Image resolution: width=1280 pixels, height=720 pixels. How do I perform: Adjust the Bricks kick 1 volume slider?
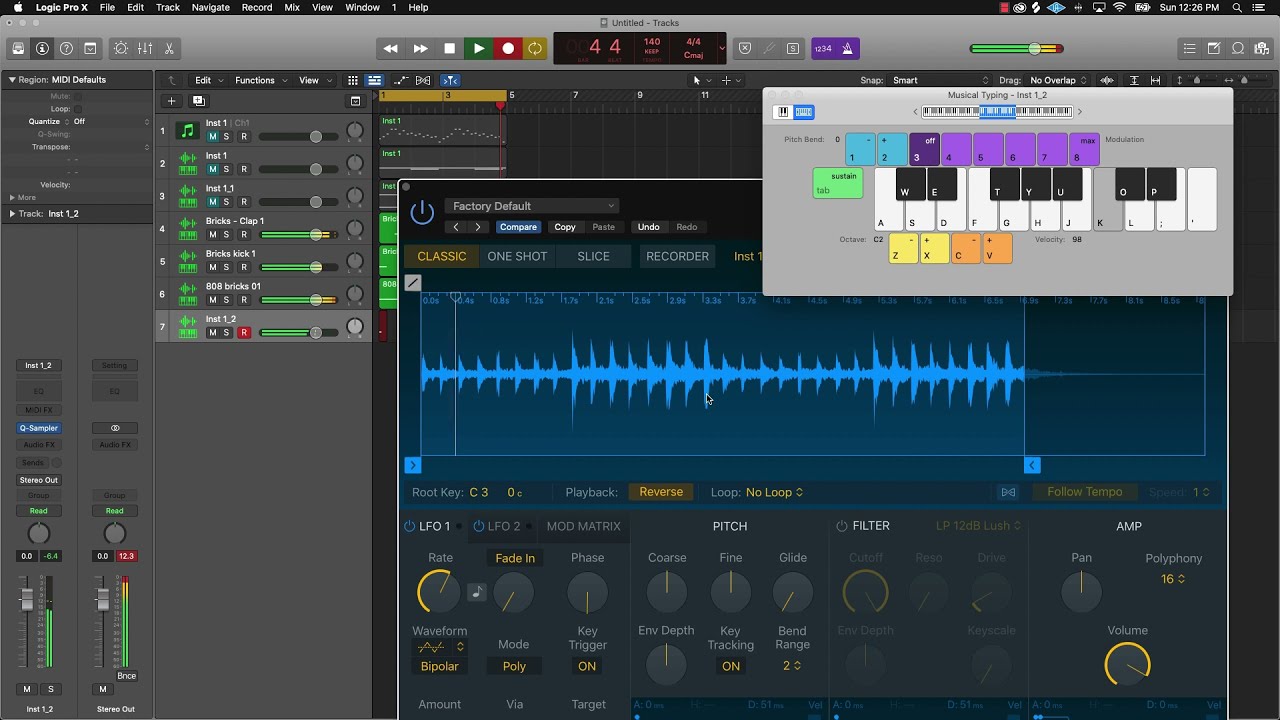point(298,267)
